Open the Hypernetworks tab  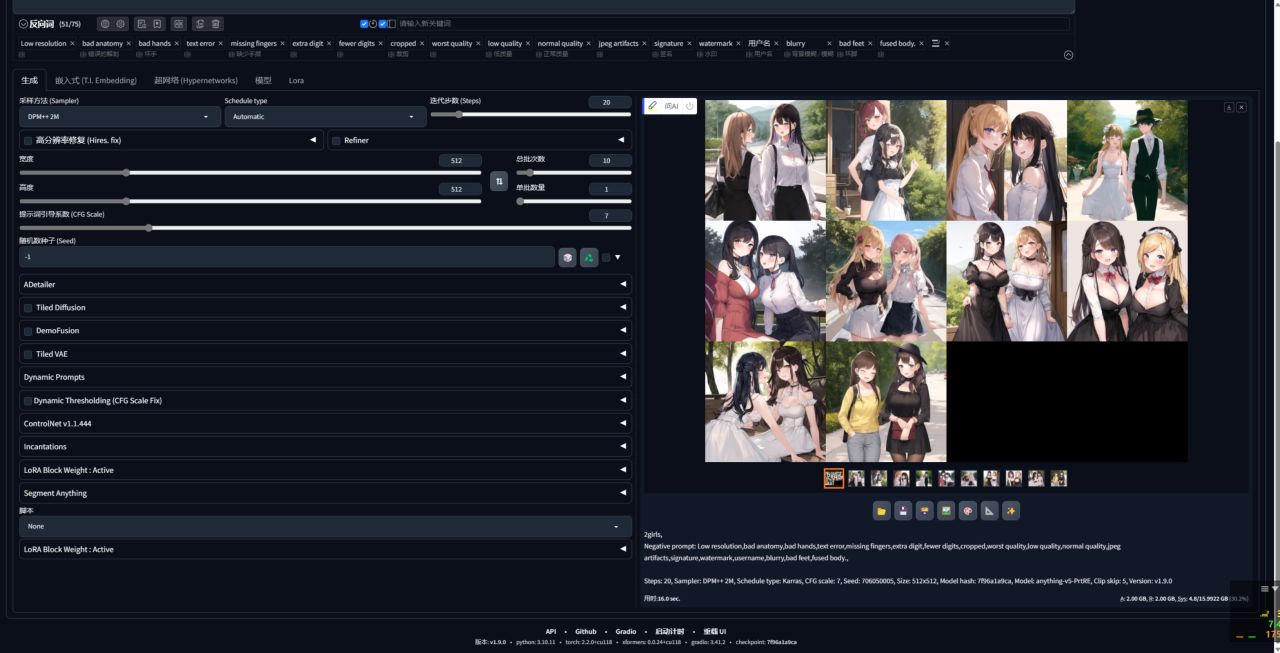click(x=196, y=80)
